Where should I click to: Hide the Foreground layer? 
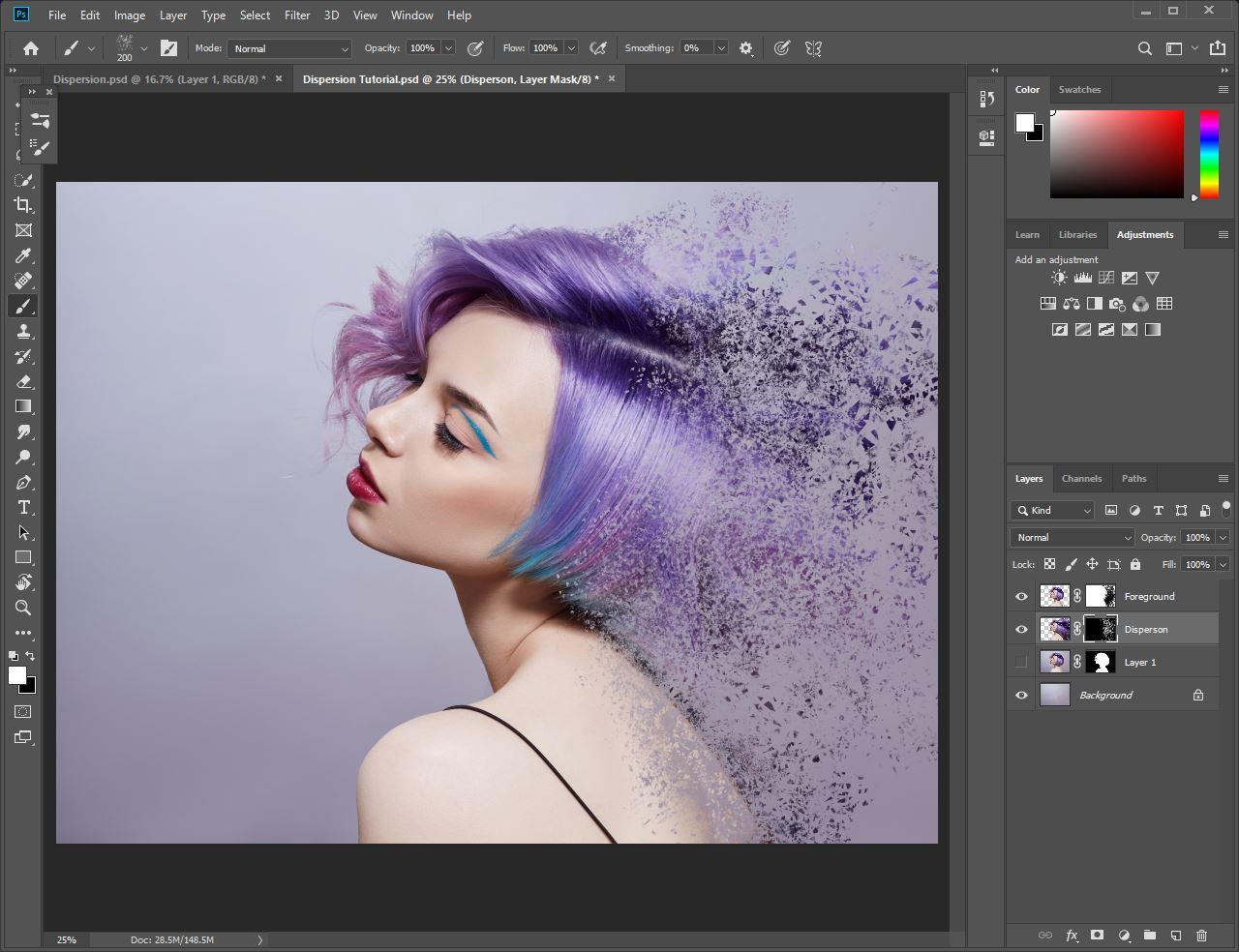pyautogui.click(x=1021, y=597)
